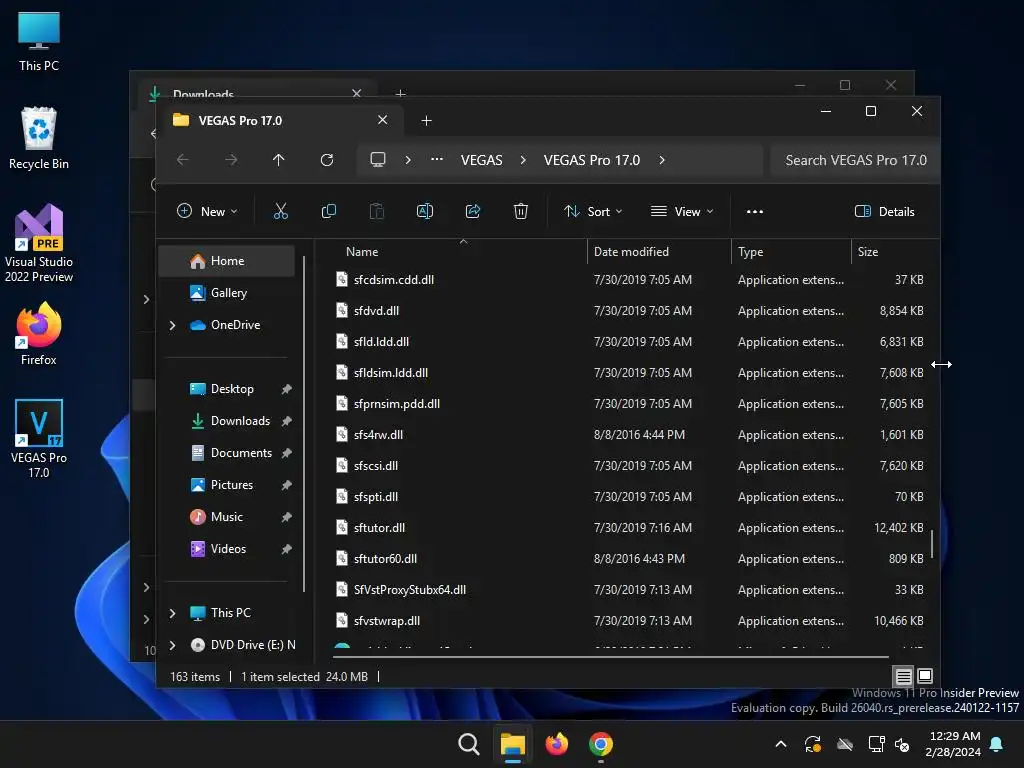The height and width of the screenshot is (768, 1024).
Task: Click the Copy icon in toolbar
Action: click(328, 211)
